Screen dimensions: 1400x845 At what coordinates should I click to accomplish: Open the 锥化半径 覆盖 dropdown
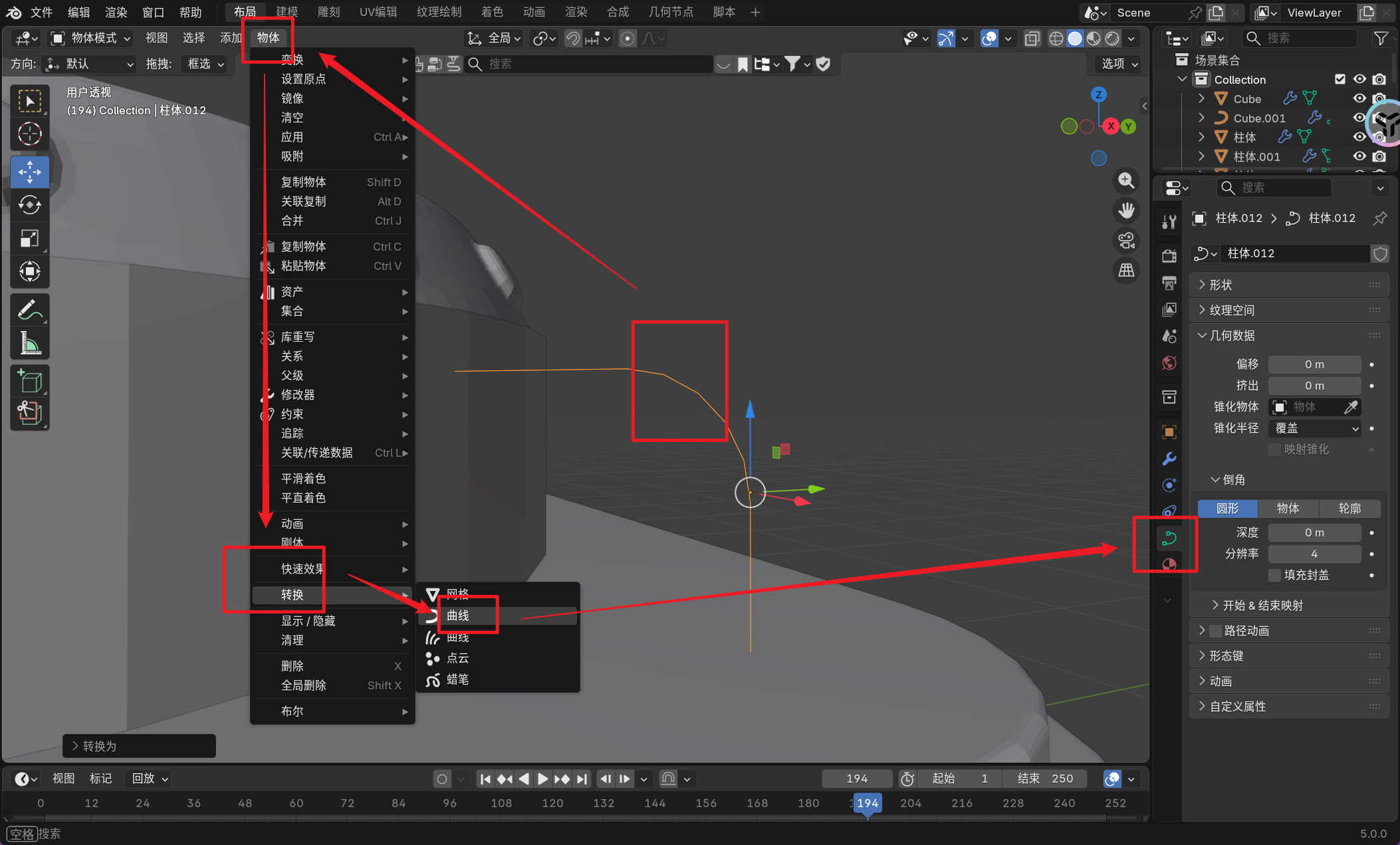(1314, 428)
